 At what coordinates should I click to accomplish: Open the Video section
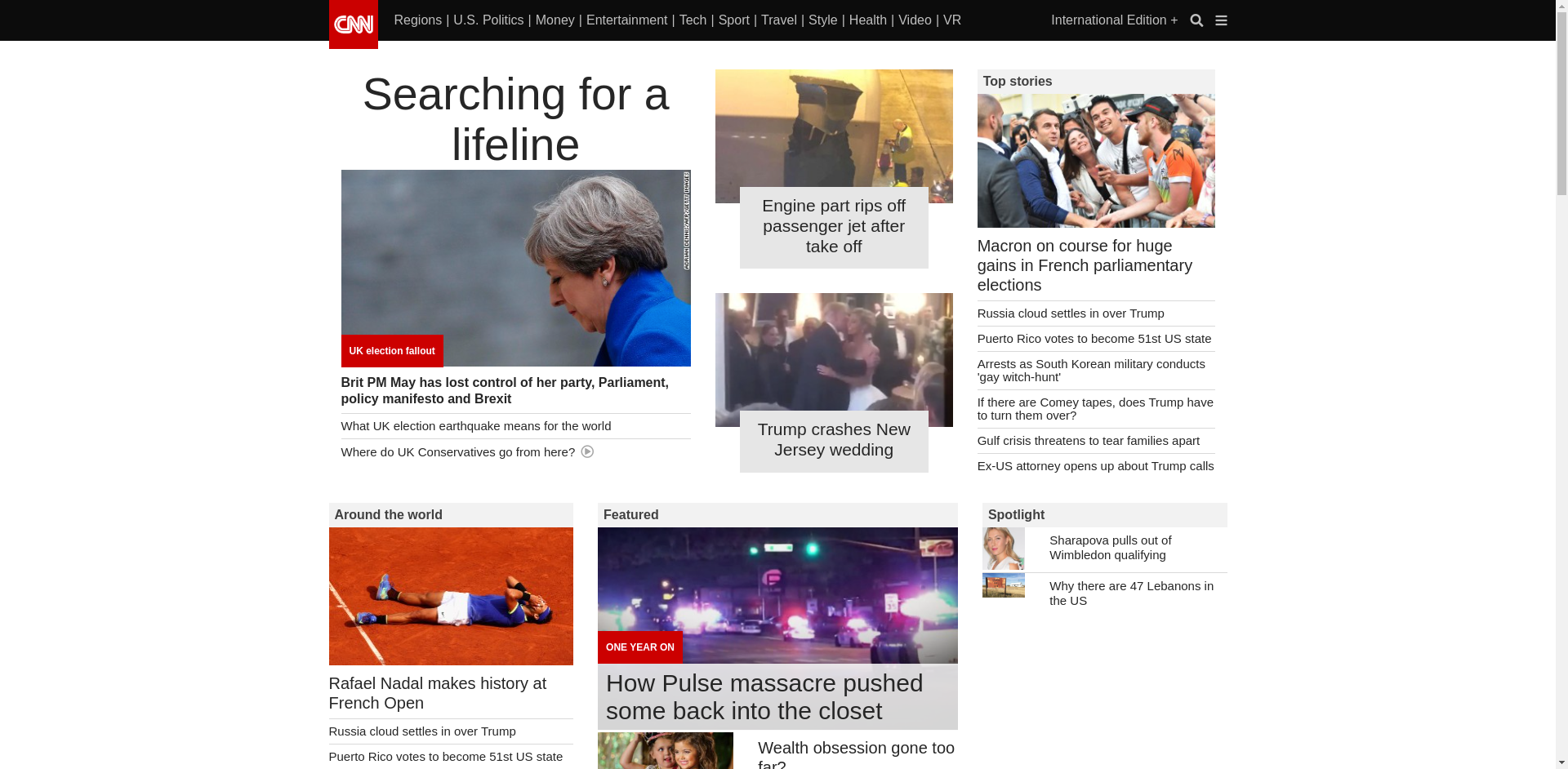(x=915, y=20)
